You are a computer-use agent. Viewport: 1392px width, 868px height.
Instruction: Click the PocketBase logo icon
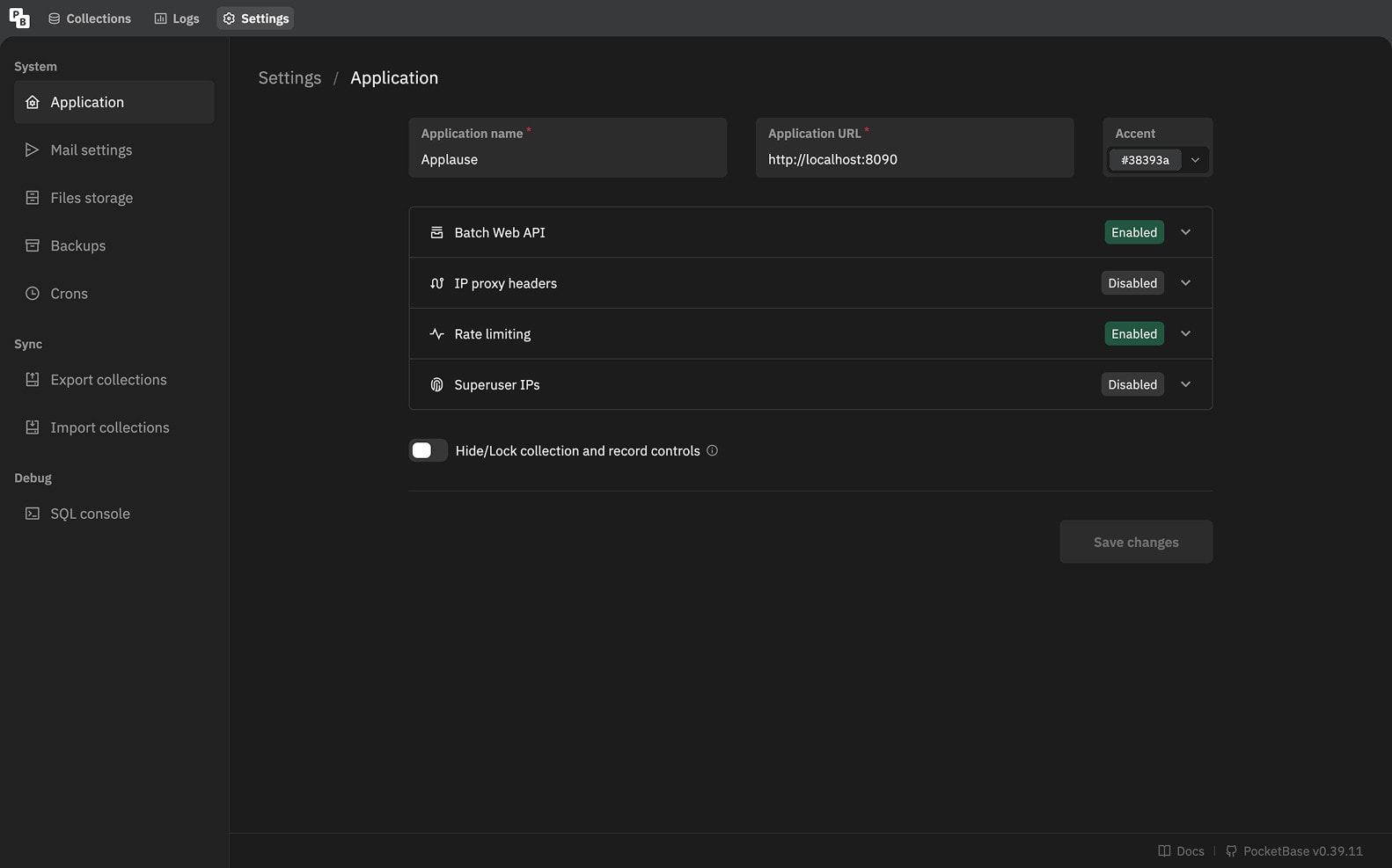pyautogui.click(x=19, y=18)
